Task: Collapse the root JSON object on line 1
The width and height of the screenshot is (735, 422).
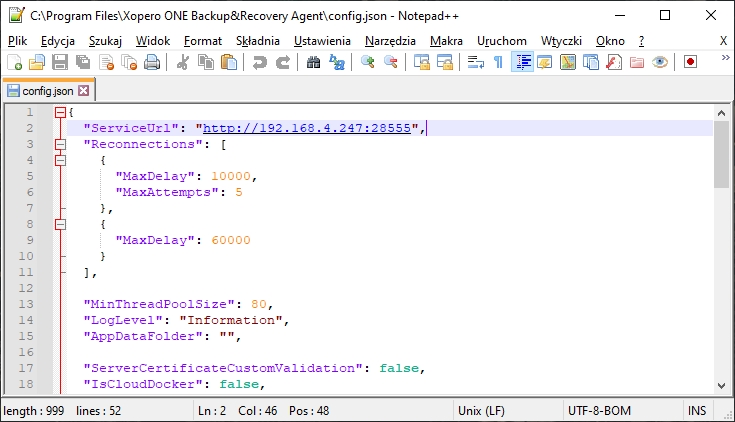Action: [x=60, y=112]
